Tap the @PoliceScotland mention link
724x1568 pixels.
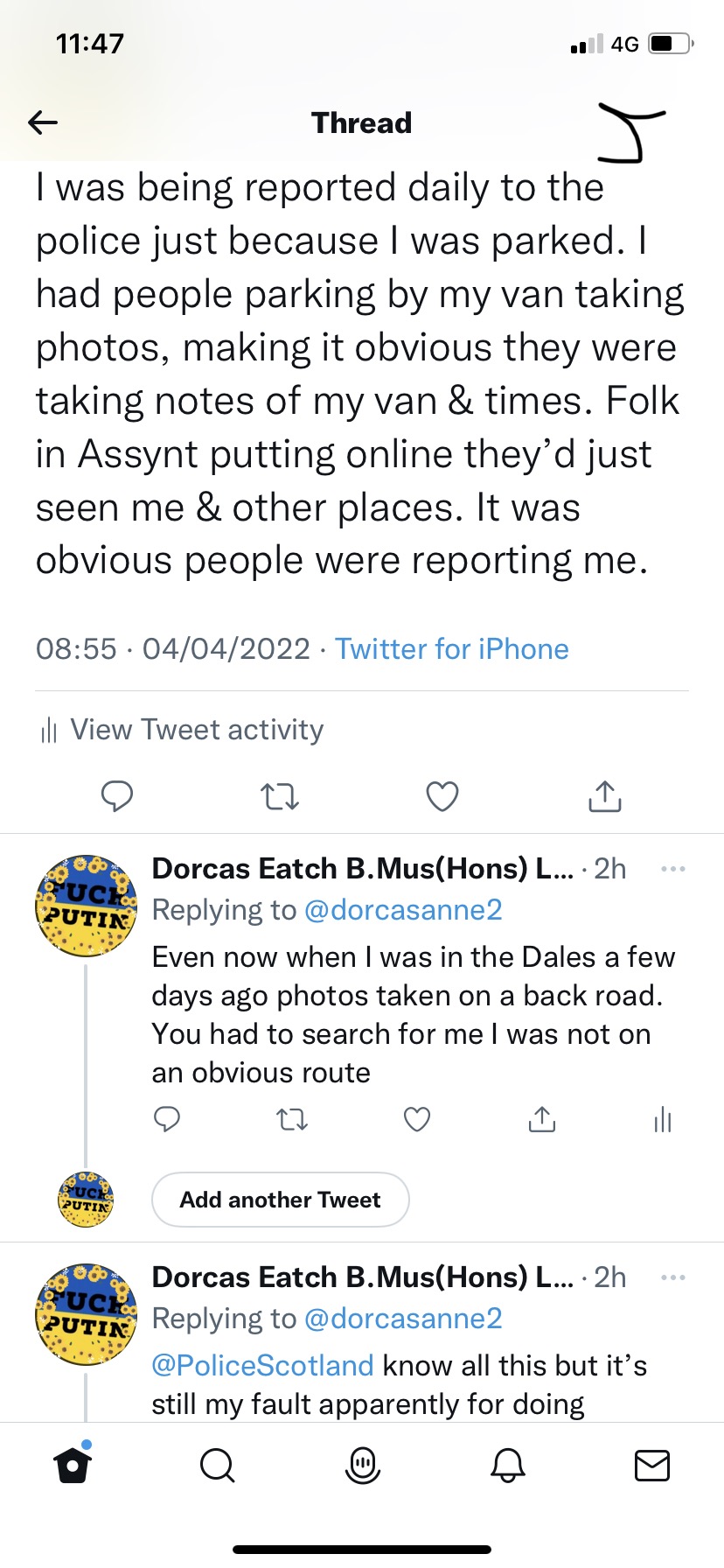click(262, 1366)
